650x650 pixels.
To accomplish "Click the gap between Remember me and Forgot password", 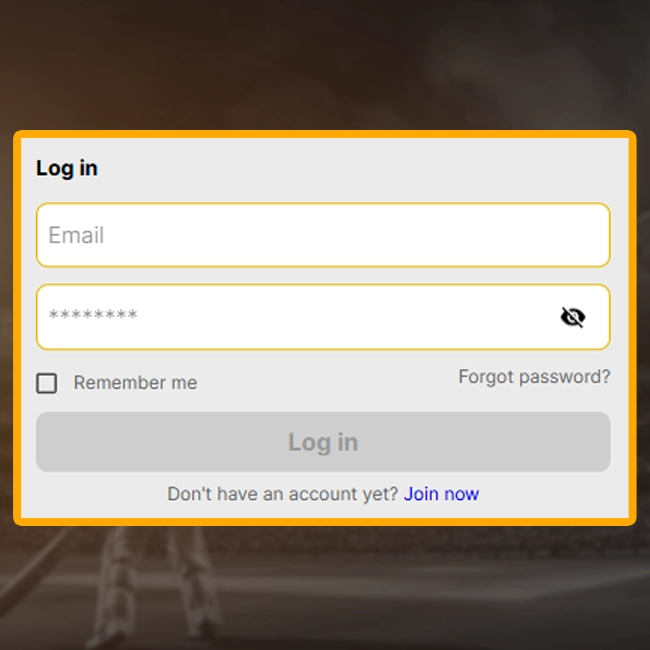I will tap(327, 381).
